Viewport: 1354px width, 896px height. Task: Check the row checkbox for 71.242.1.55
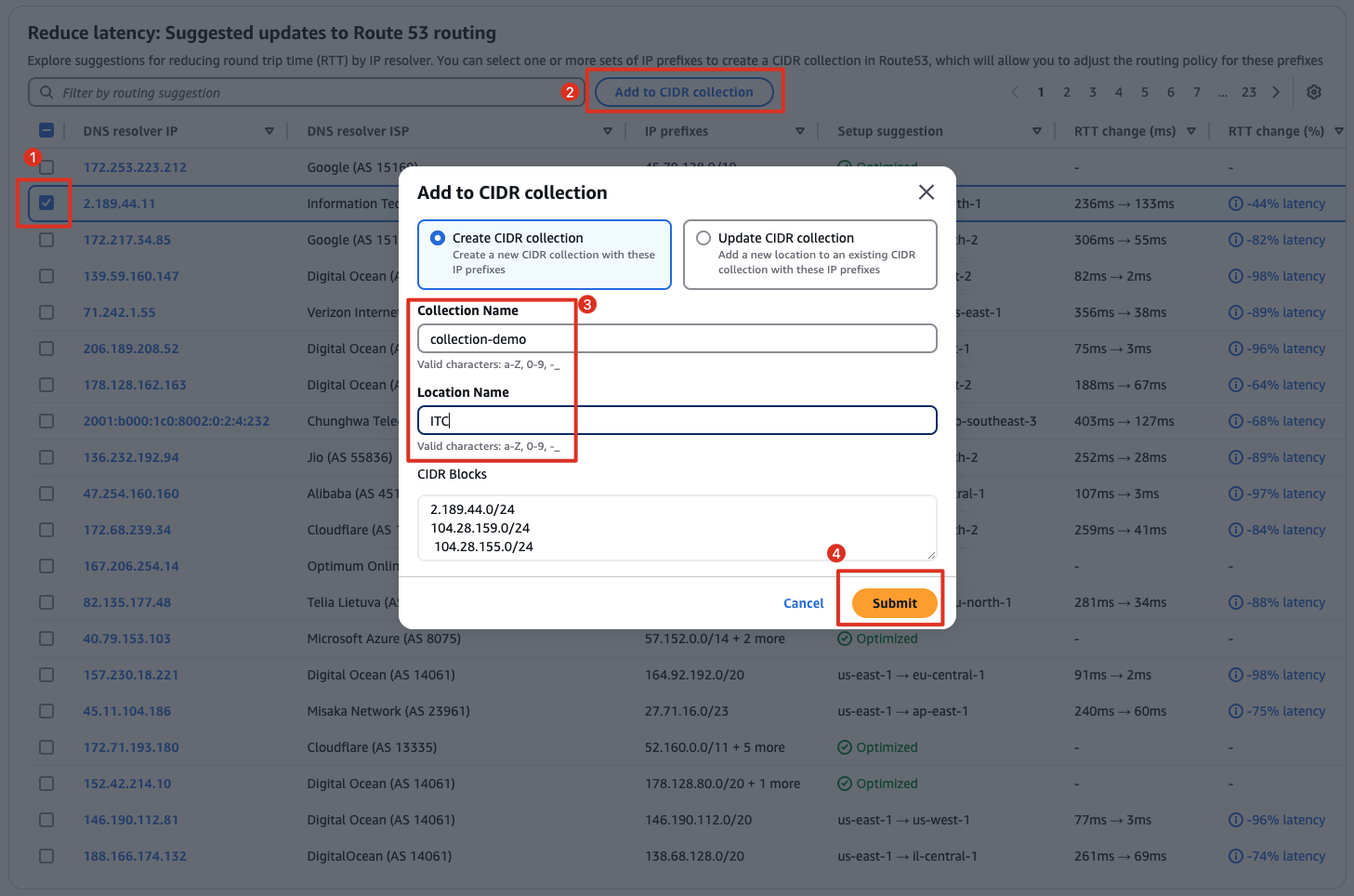tap(46, 312)
